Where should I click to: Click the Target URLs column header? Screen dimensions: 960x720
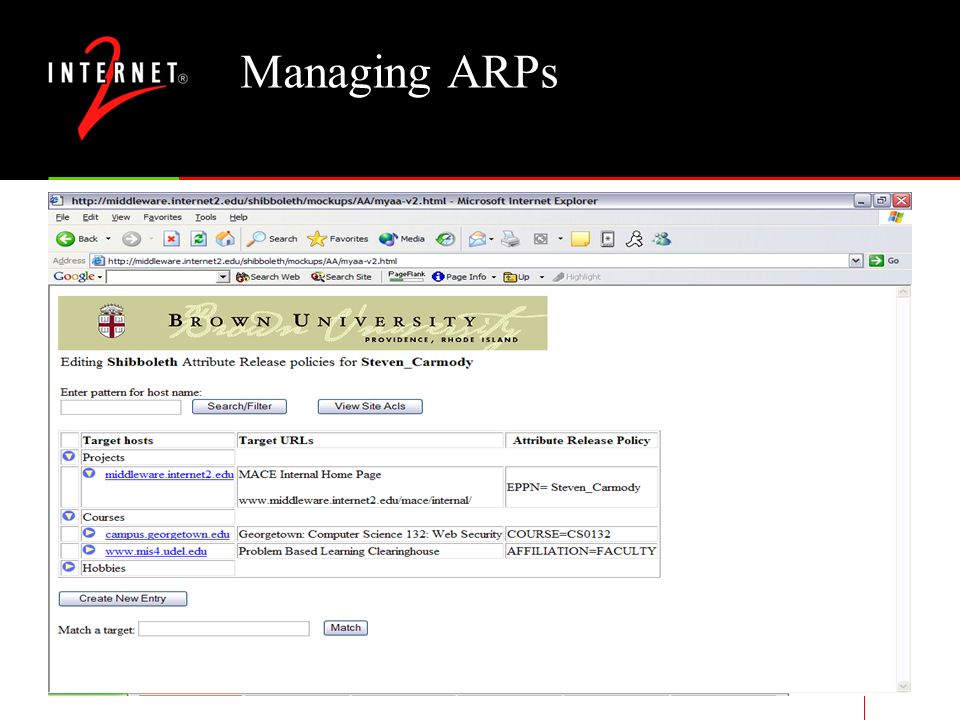point(370,440)
